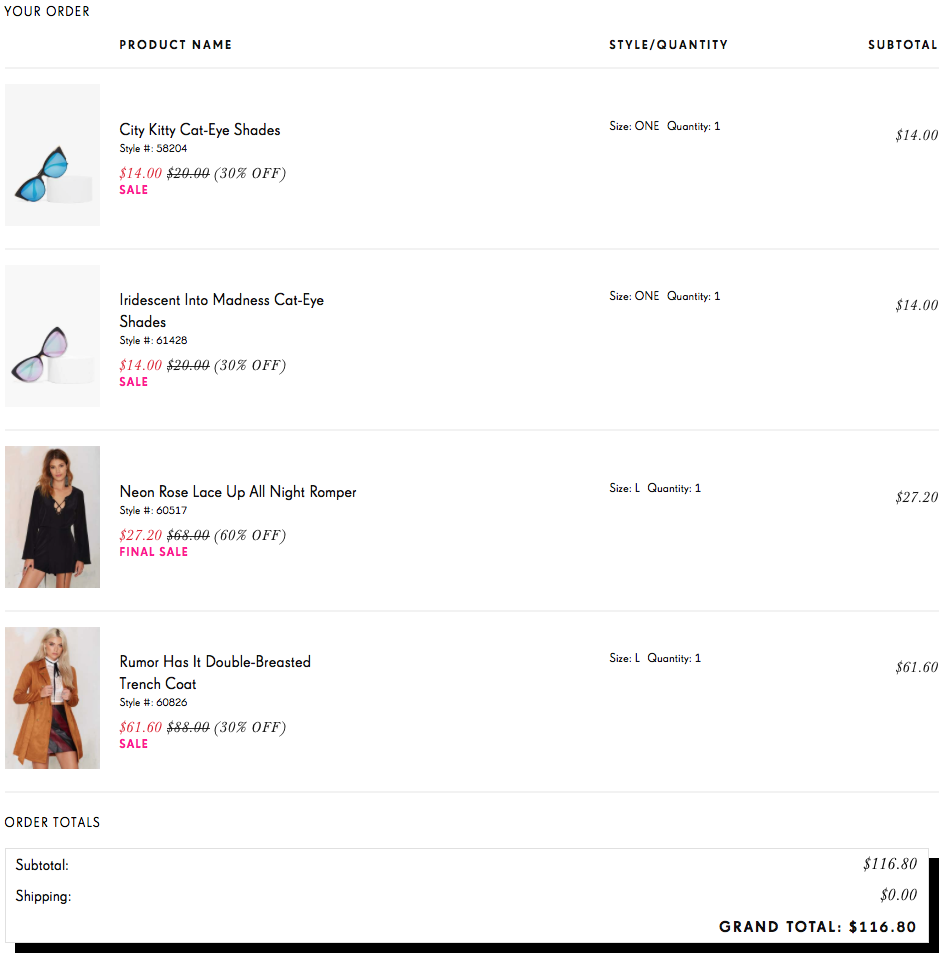Click the Grand Total $116.80 amount
Image resolution: width=944 pixels, height=957 pixels.
pos(882,927)
